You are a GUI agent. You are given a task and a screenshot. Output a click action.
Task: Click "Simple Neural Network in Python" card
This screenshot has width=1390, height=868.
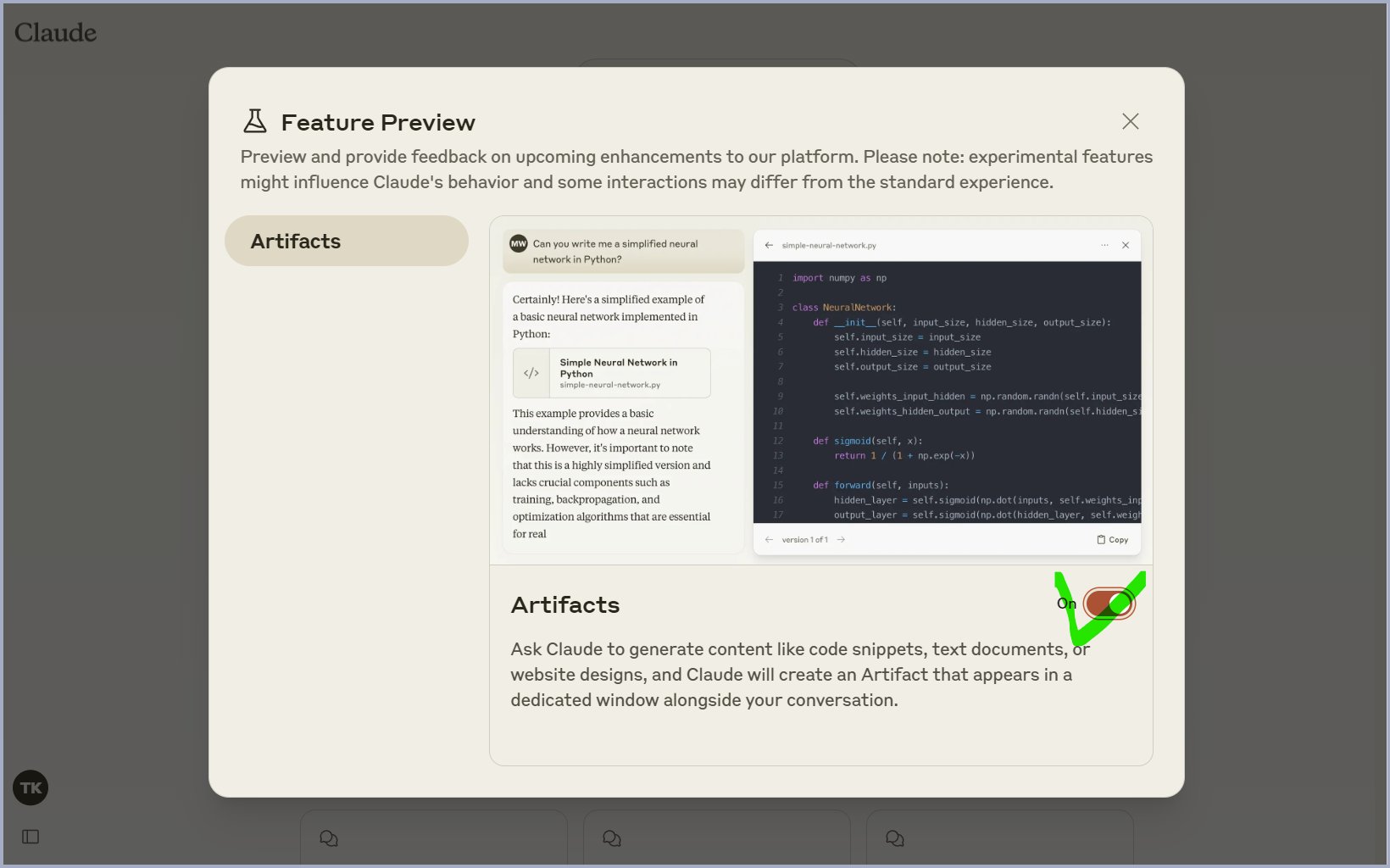click(612, 373)
